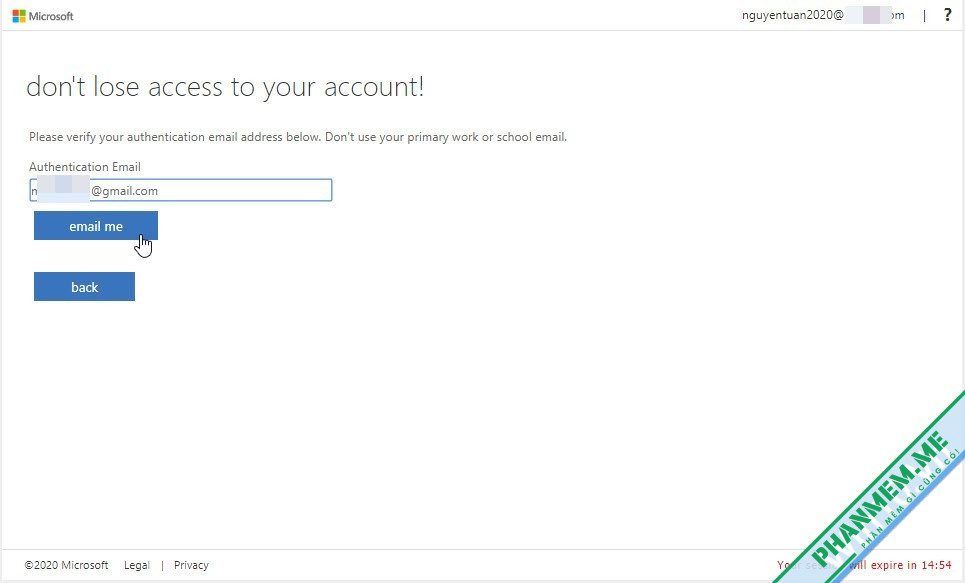Click the don't lose access heading
Viewport: 965px width, 583px height.
[x=225, y=87]
